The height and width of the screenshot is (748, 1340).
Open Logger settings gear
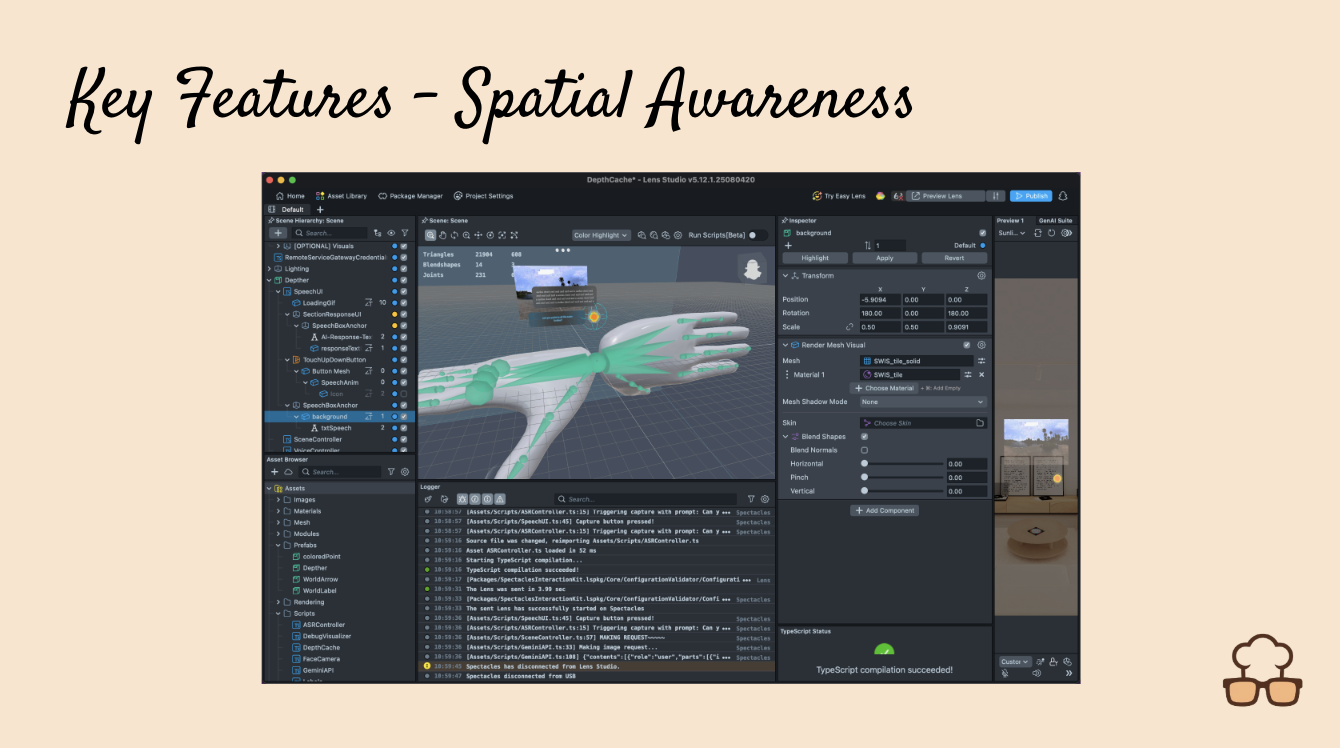tap(765, 498)
